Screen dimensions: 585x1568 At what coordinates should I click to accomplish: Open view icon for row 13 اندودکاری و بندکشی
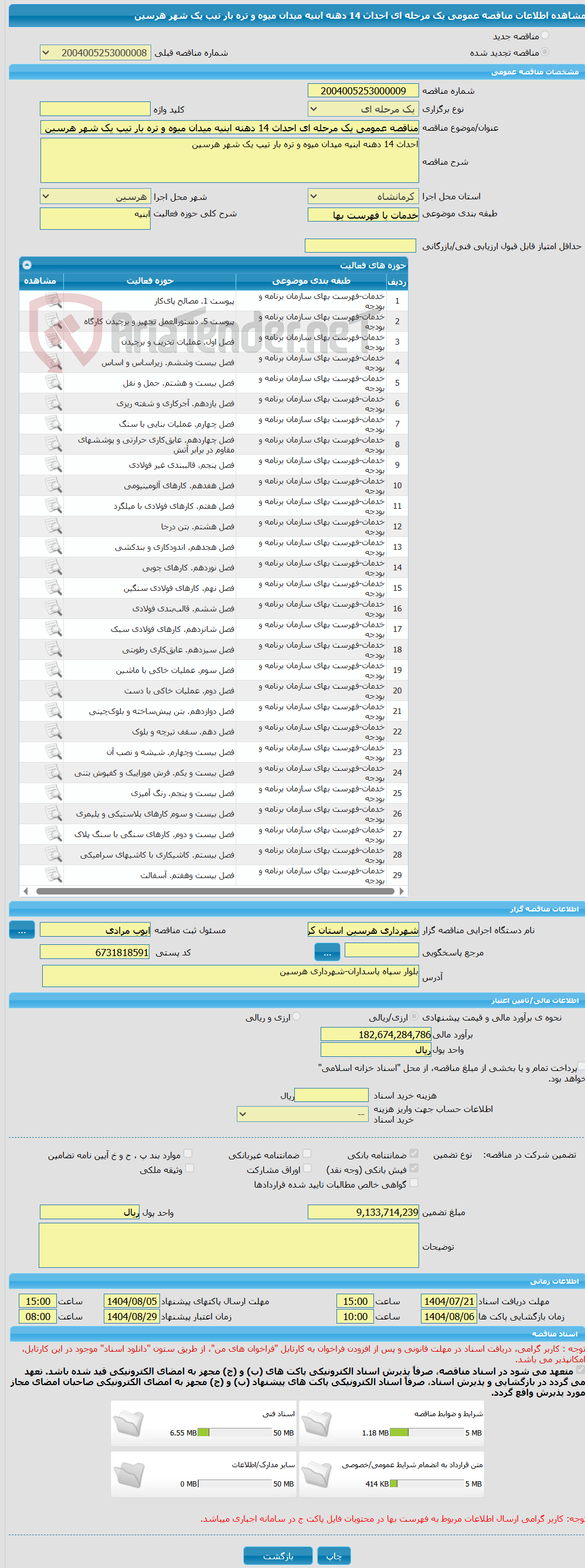pos(53,547)
